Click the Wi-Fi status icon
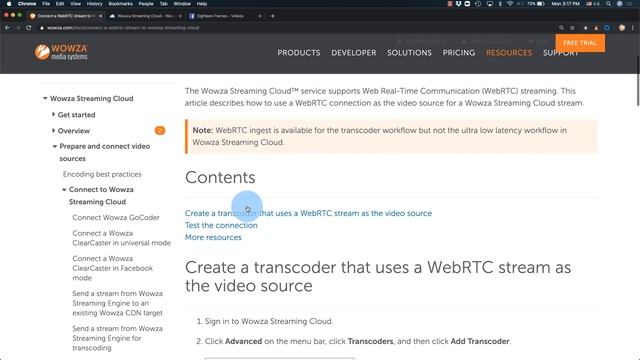 (510, 4)
